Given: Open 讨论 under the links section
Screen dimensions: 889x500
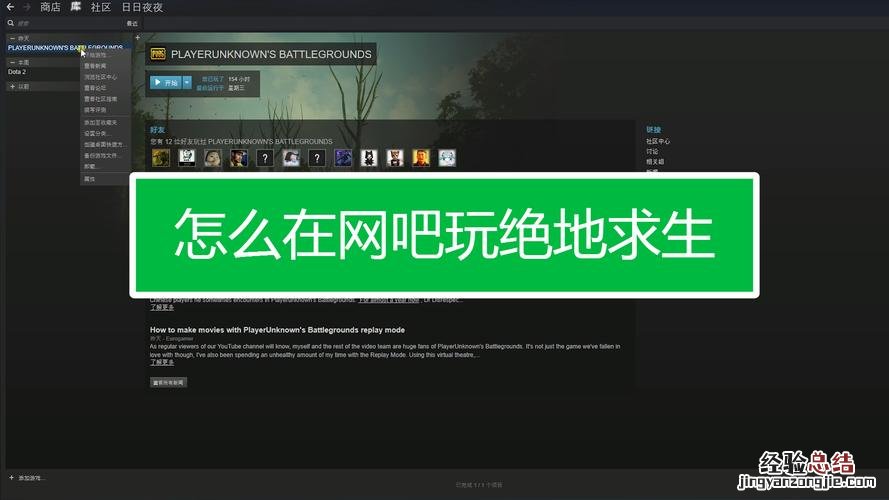Looking at the screenshot, I should [x=652, y=151].
